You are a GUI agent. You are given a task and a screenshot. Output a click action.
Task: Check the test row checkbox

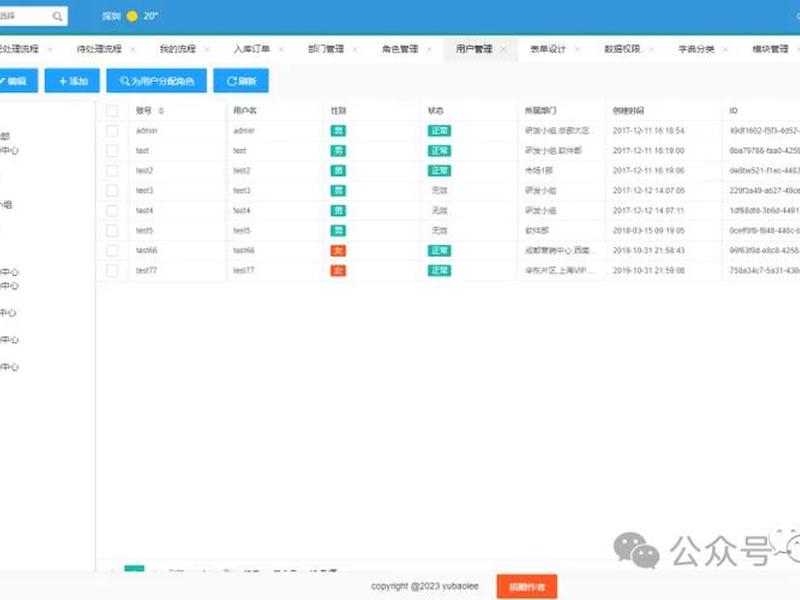click(112, 151)
